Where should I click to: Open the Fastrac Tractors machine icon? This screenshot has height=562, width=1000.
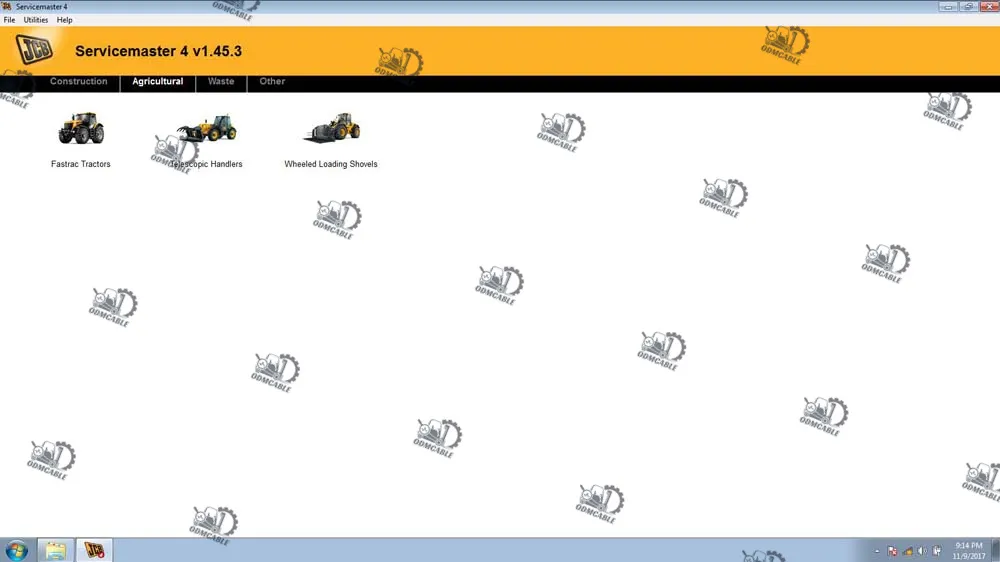coord(81,128)
